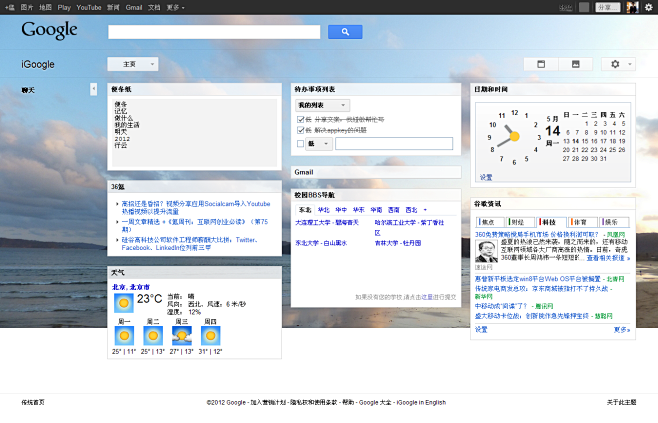
Task: Click the add gadget window icon button
Action: click(541, 64)
